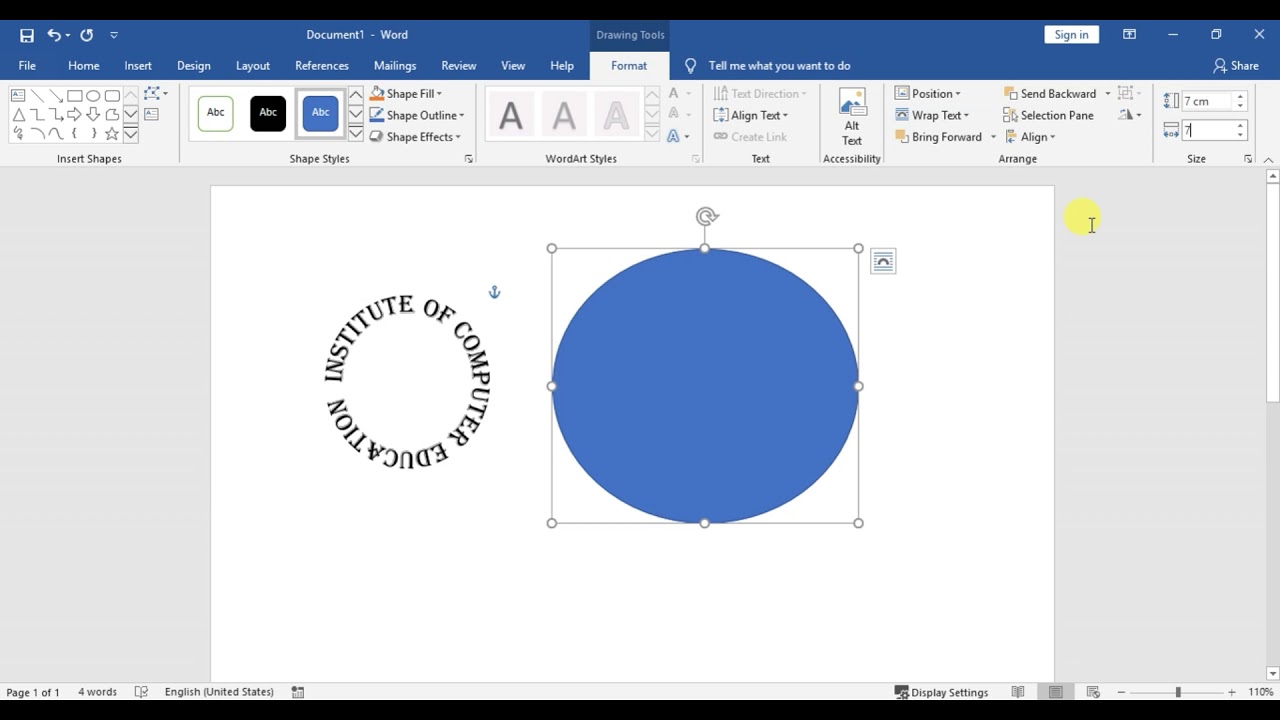Apply the blue filled Abc shape style
1280x720 pixels.
point(320,113)
